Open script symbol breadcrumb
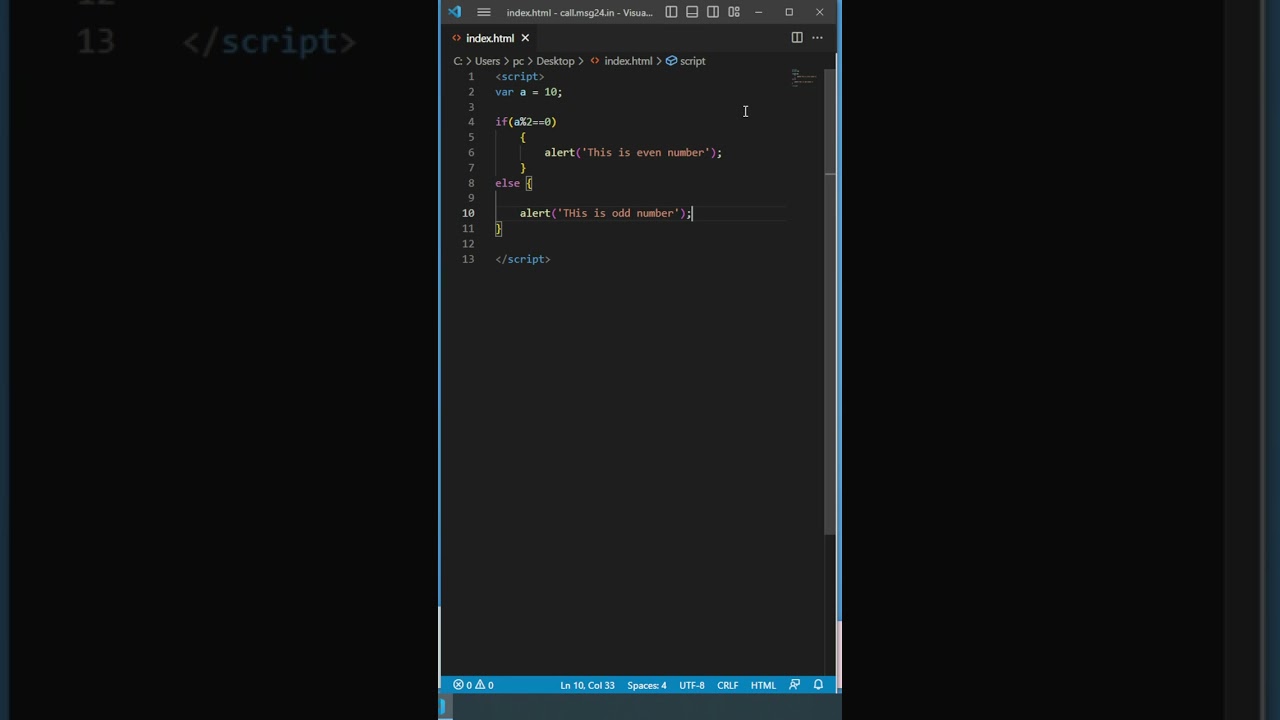The image size is (1280, 720). [686, 61]
